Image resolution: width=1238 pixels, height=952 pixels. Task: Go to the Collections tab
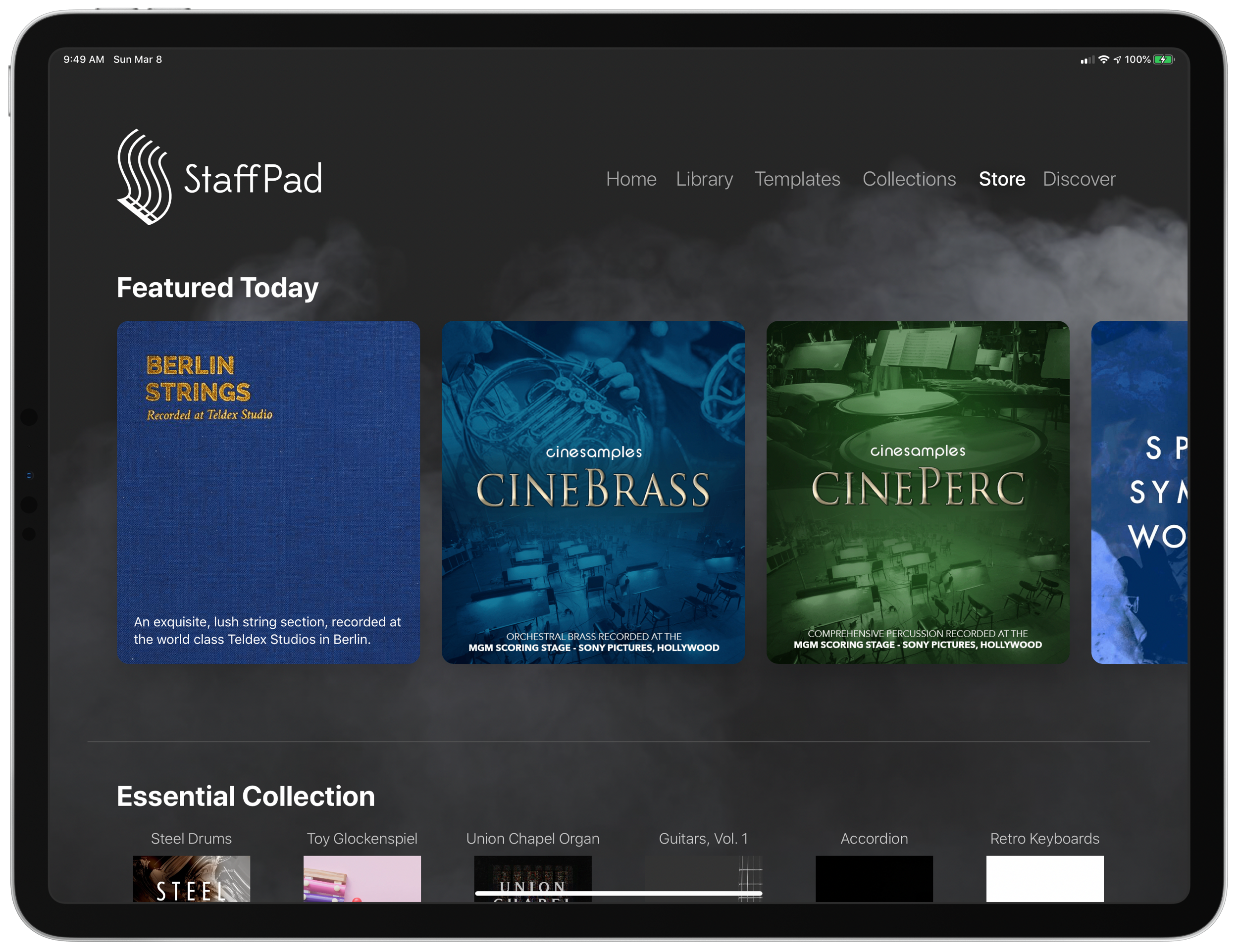tap(909, 179)
